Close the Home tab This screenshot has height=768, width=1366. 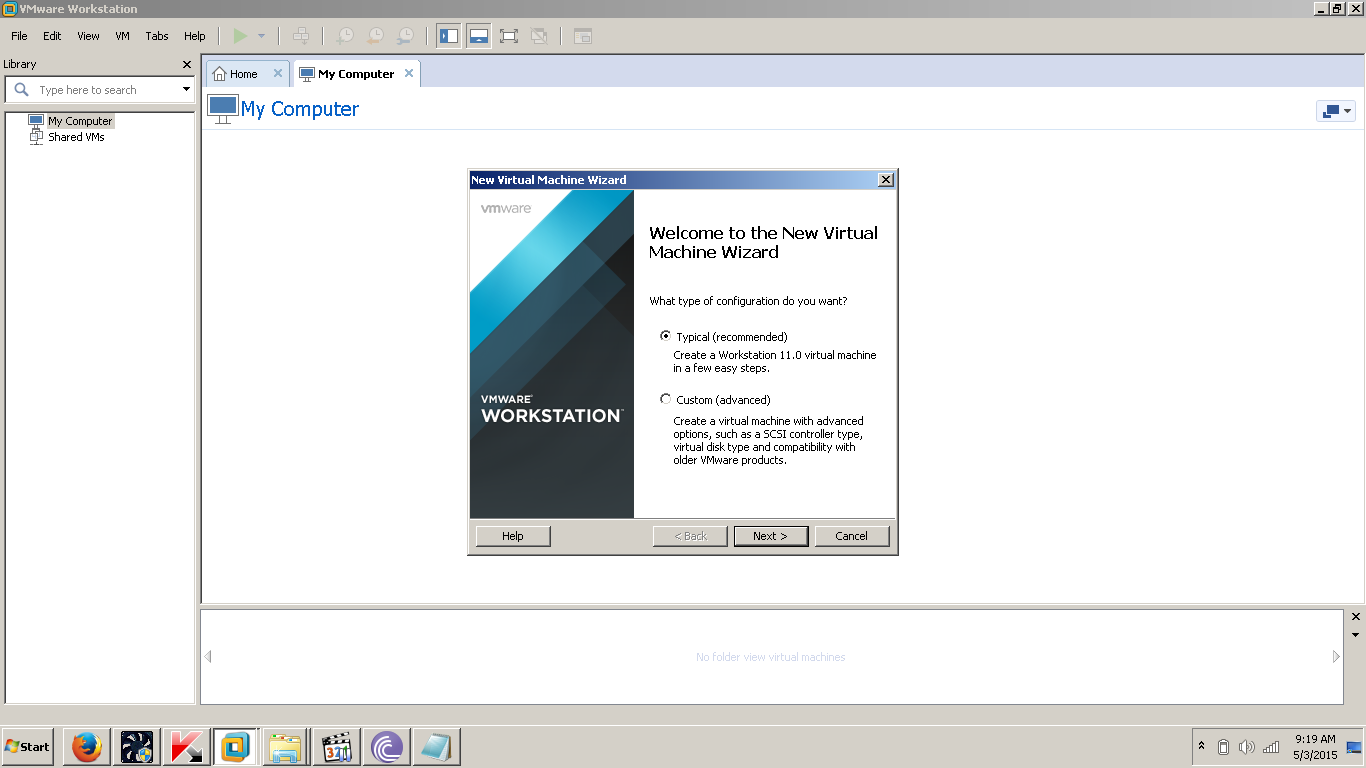278,73
